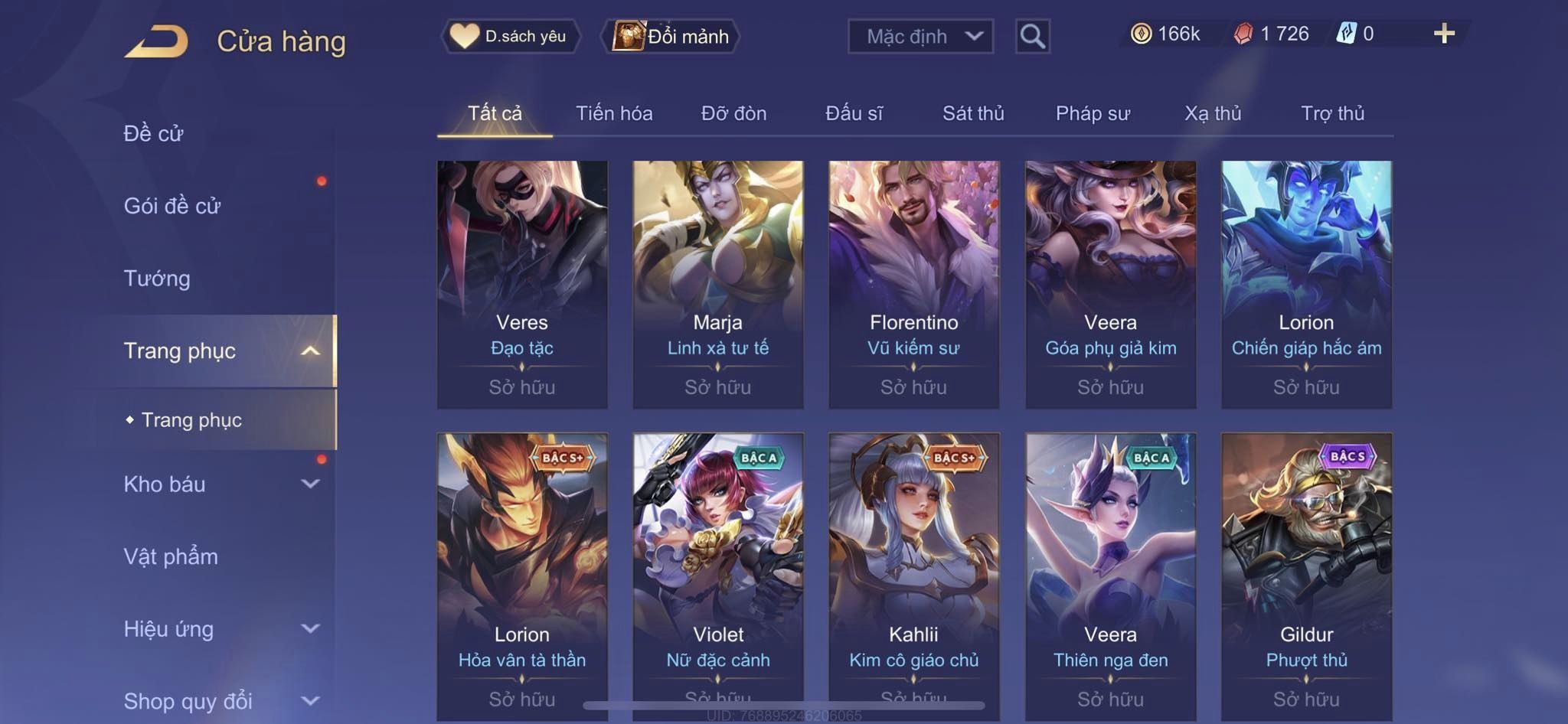Select the Veres Đạo tặc skin card
1568x724 pixels.
pyautogui.click(x=522, y=284)
